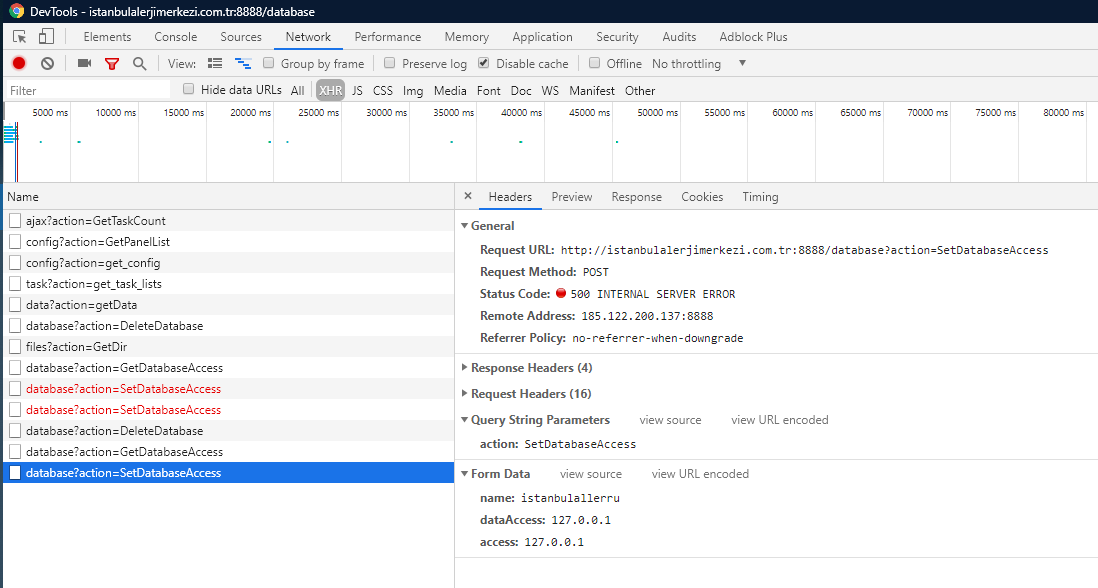
Task: Switch to large request rows view
Action: point(214,63)
